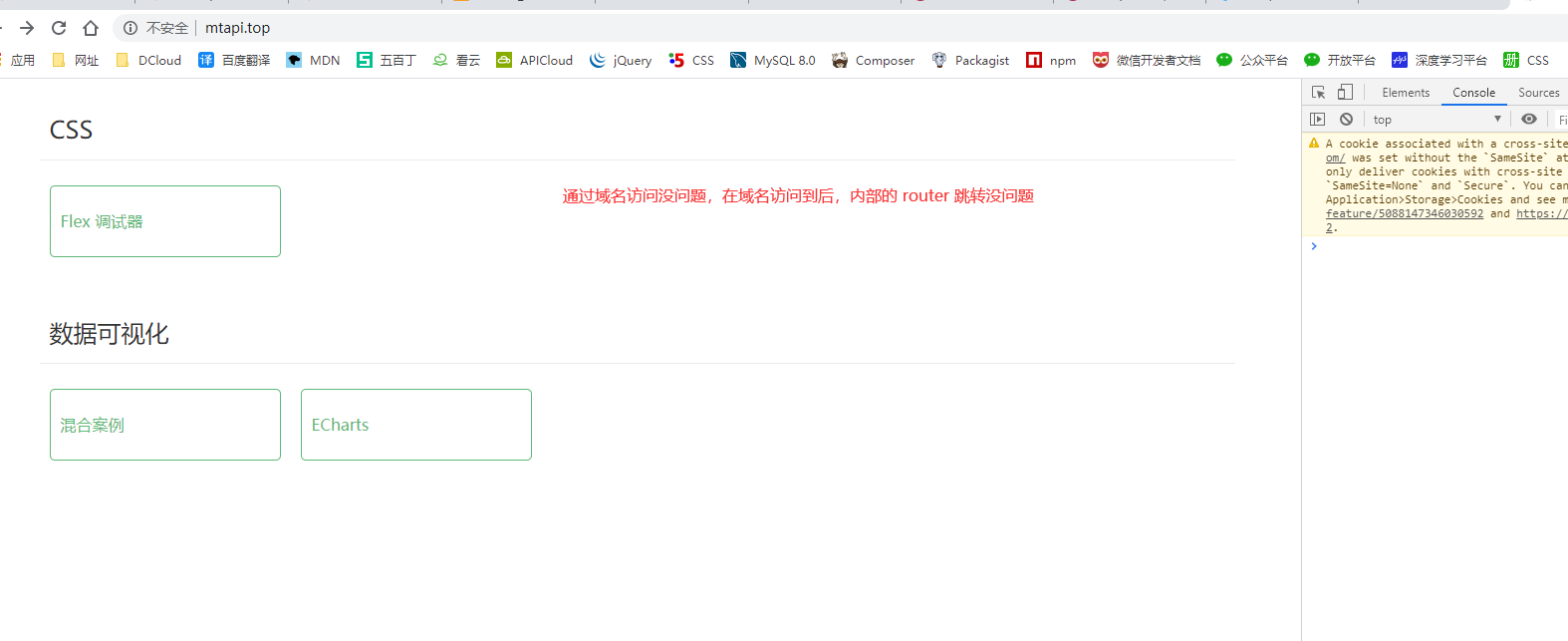Click the CSS section heading

(71, 131)
